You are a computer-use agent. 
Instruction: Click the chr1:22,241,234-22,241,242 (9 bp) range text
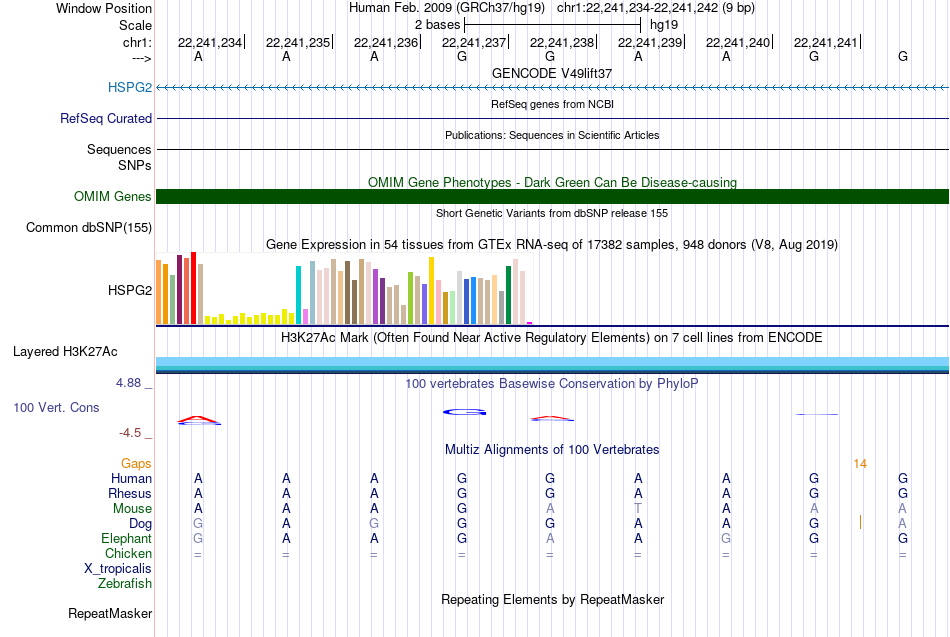656,8
